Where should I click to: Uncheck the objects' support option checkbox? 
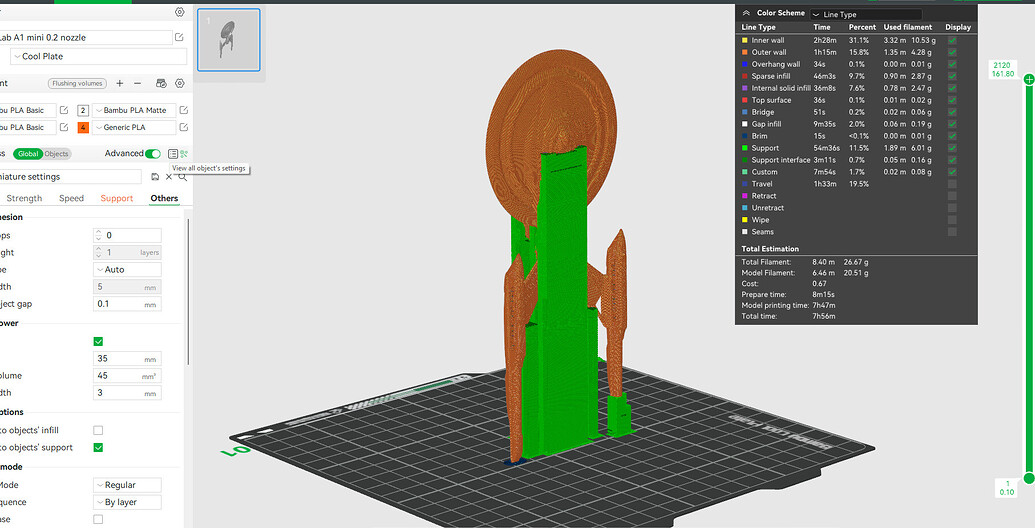point(98,447)
